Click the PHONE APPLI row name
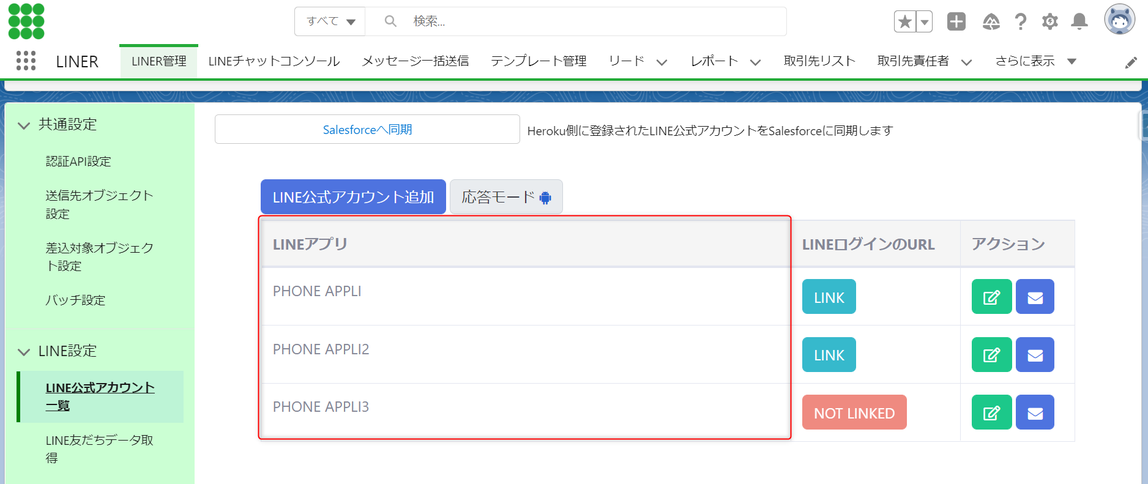 pyautogui.click(x=316, y=291)
